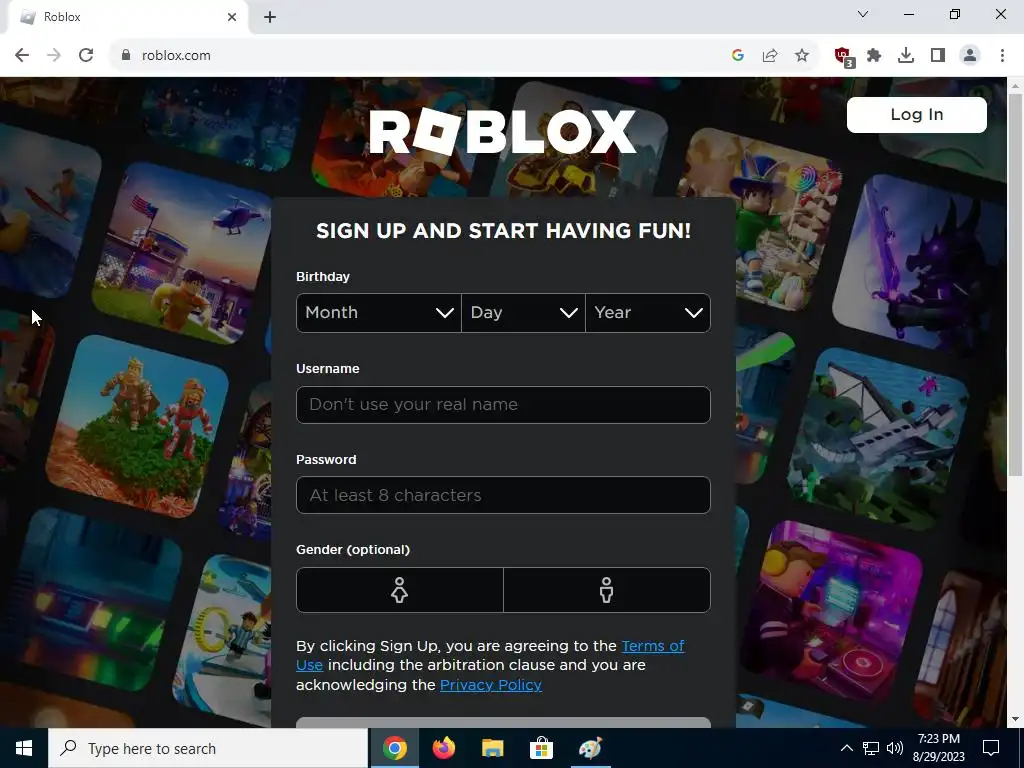The width and height of the screenshot is (1024, 768).
Task: Open the Privacy Policy link
Action: [490, 685]
